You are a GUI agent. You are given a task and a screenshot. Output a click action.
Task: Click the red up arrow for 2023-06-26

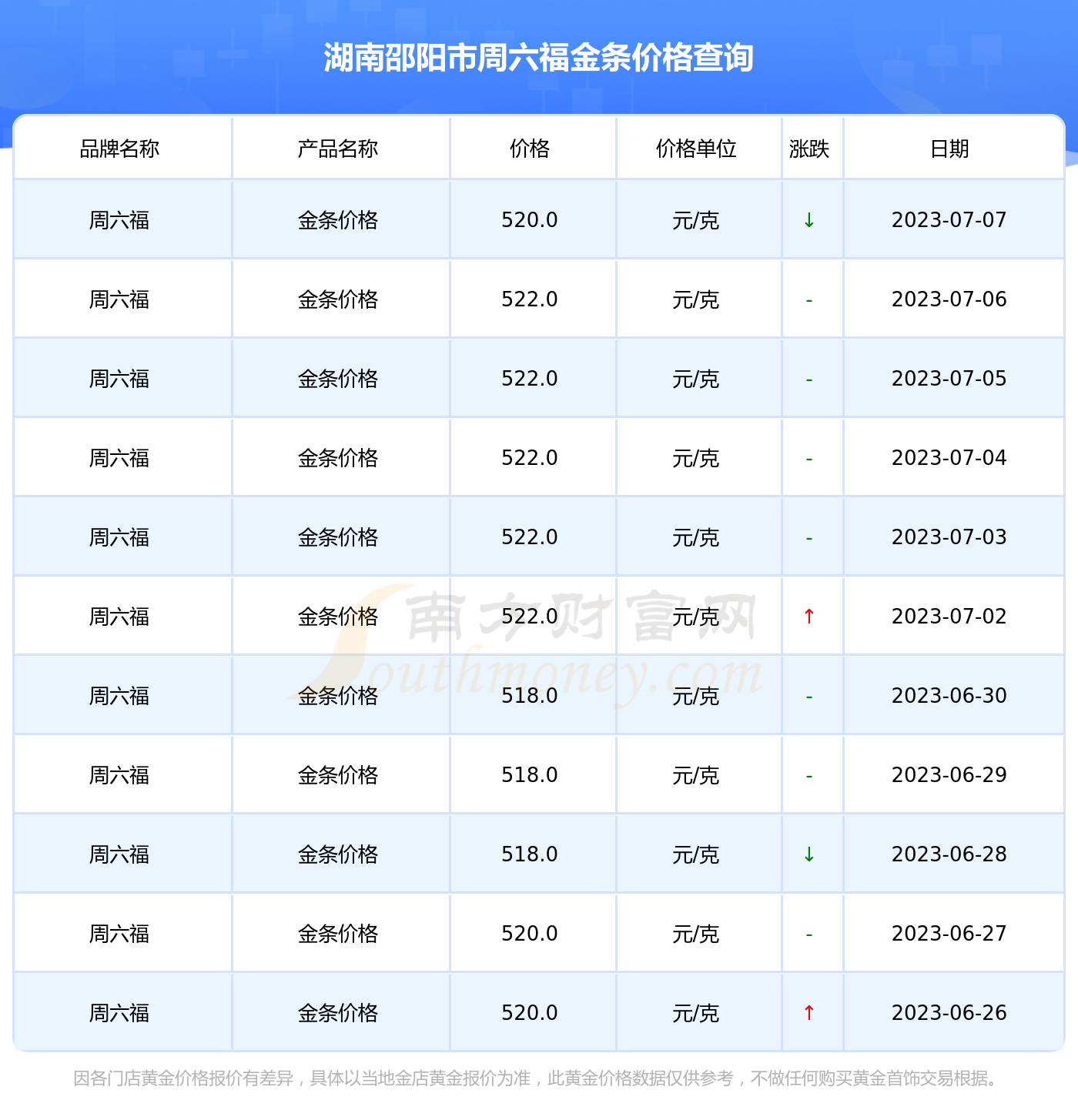(x=809, y=1013)
